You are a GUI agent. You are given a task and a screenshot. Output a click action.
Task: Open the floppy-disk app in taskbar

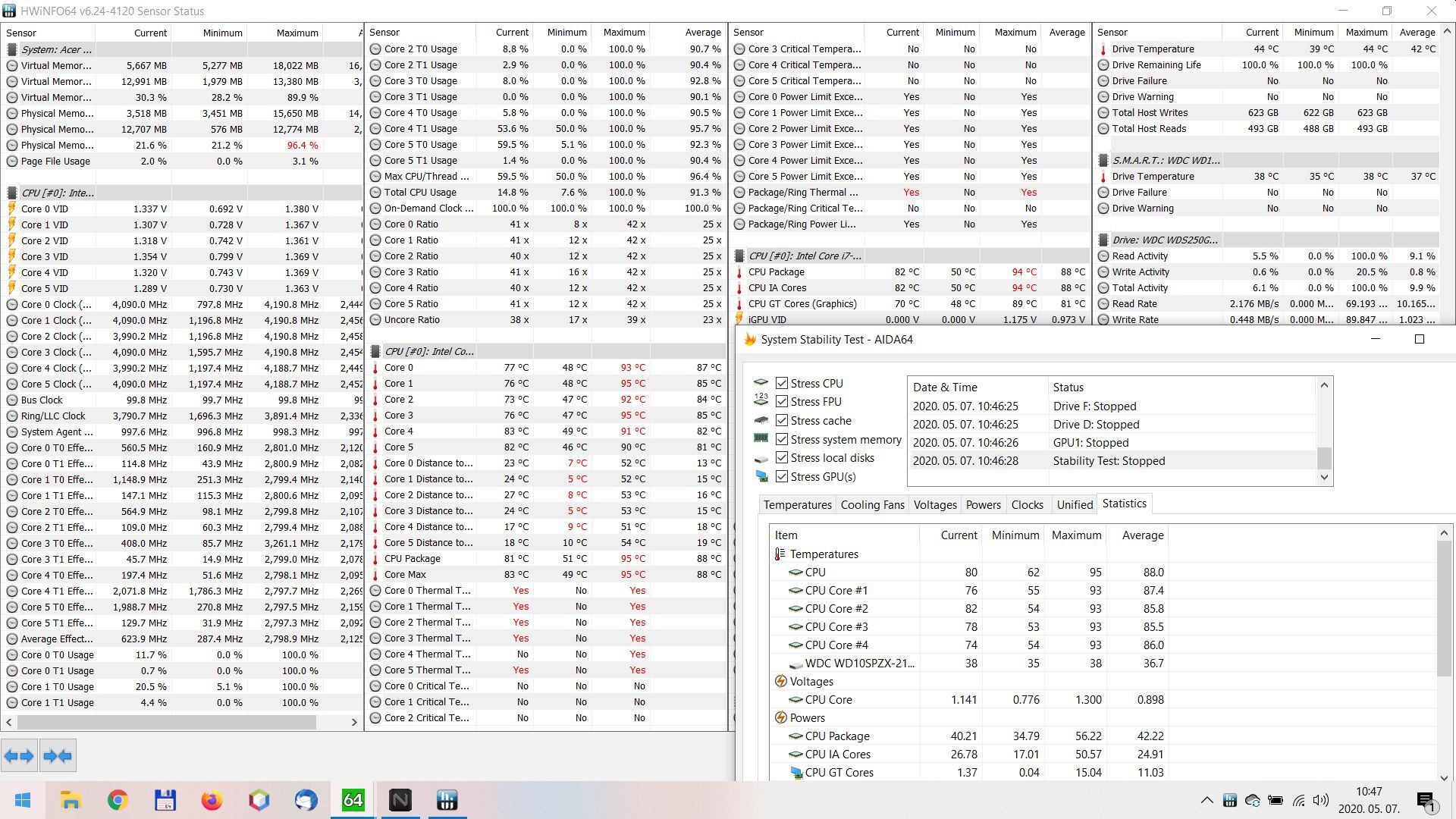tap(165, 800)
